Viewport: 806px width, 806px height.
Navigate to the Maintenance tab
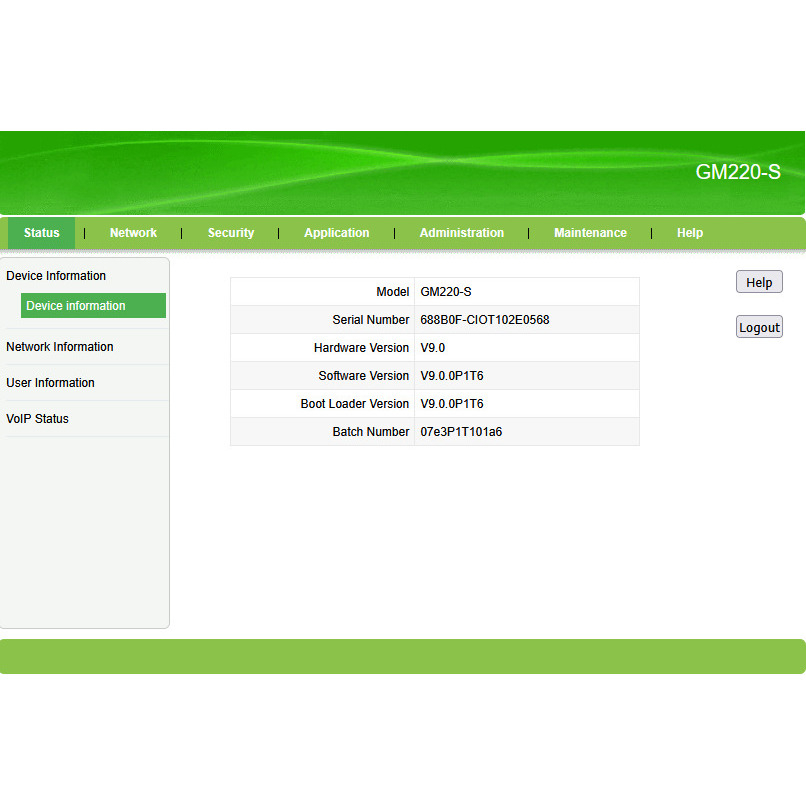coord(590,233)
